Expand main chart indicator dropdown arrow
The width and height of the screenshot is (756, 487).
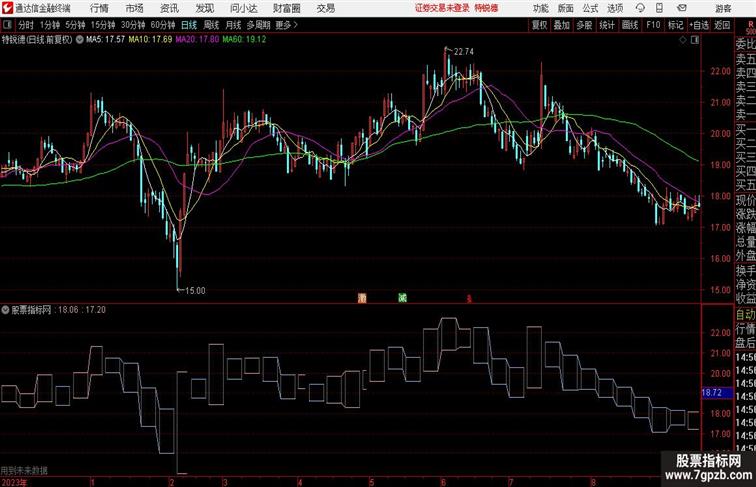[x=80, y=40]
